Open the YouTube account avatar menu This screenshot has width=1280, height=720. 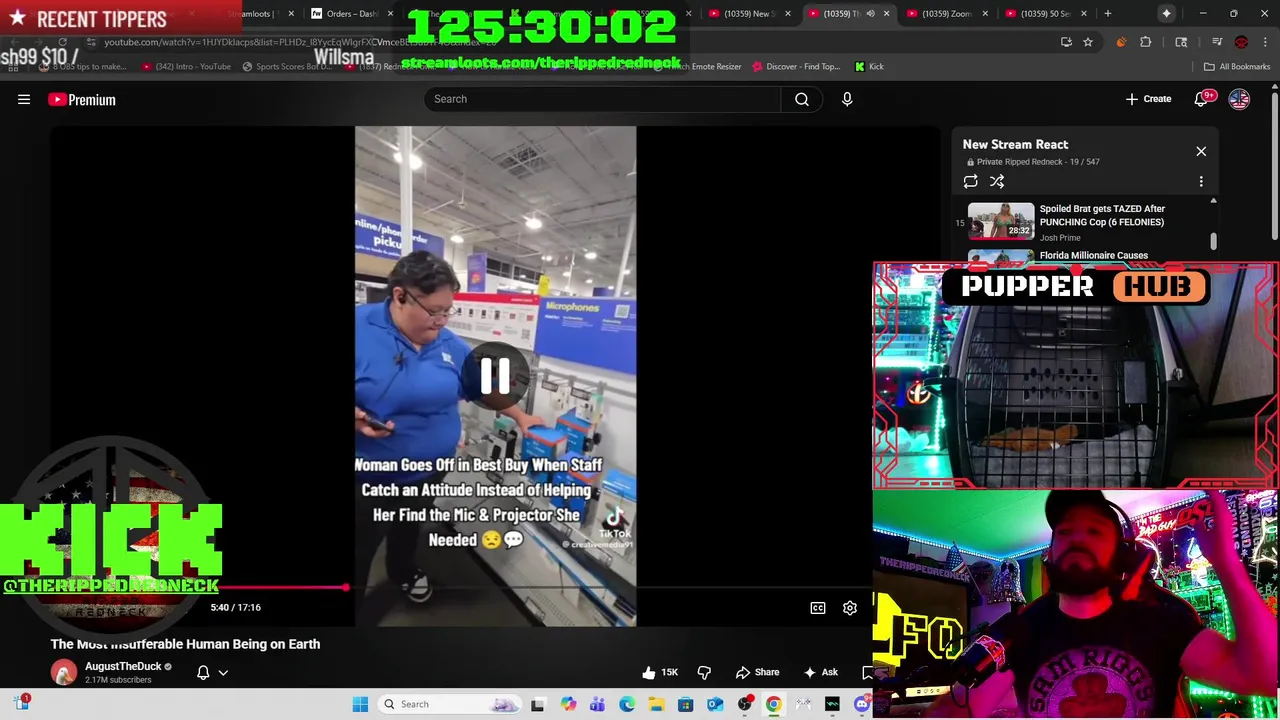1239,99
